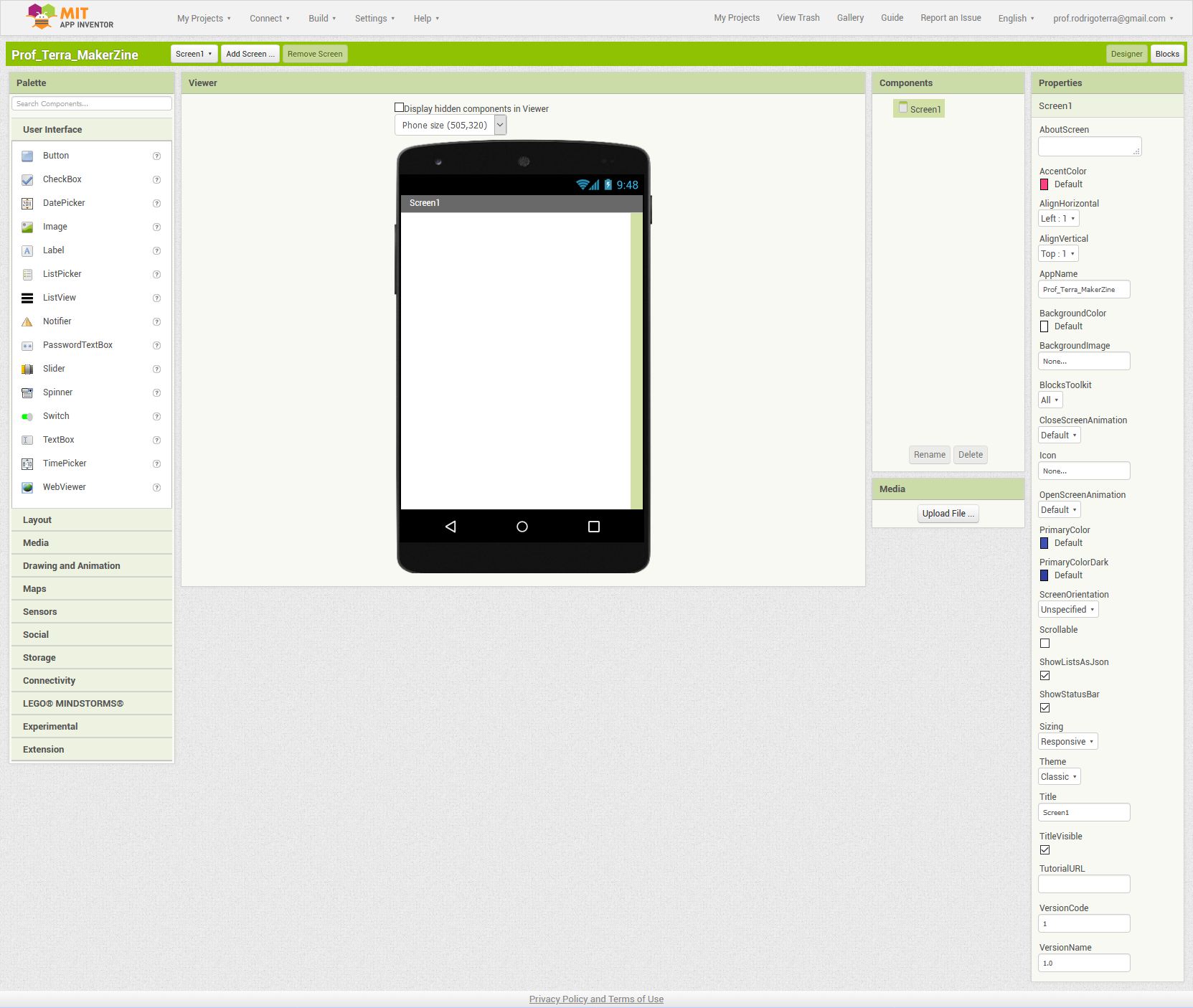
Task: Select the Slider component icon
Action: (27, 369)
